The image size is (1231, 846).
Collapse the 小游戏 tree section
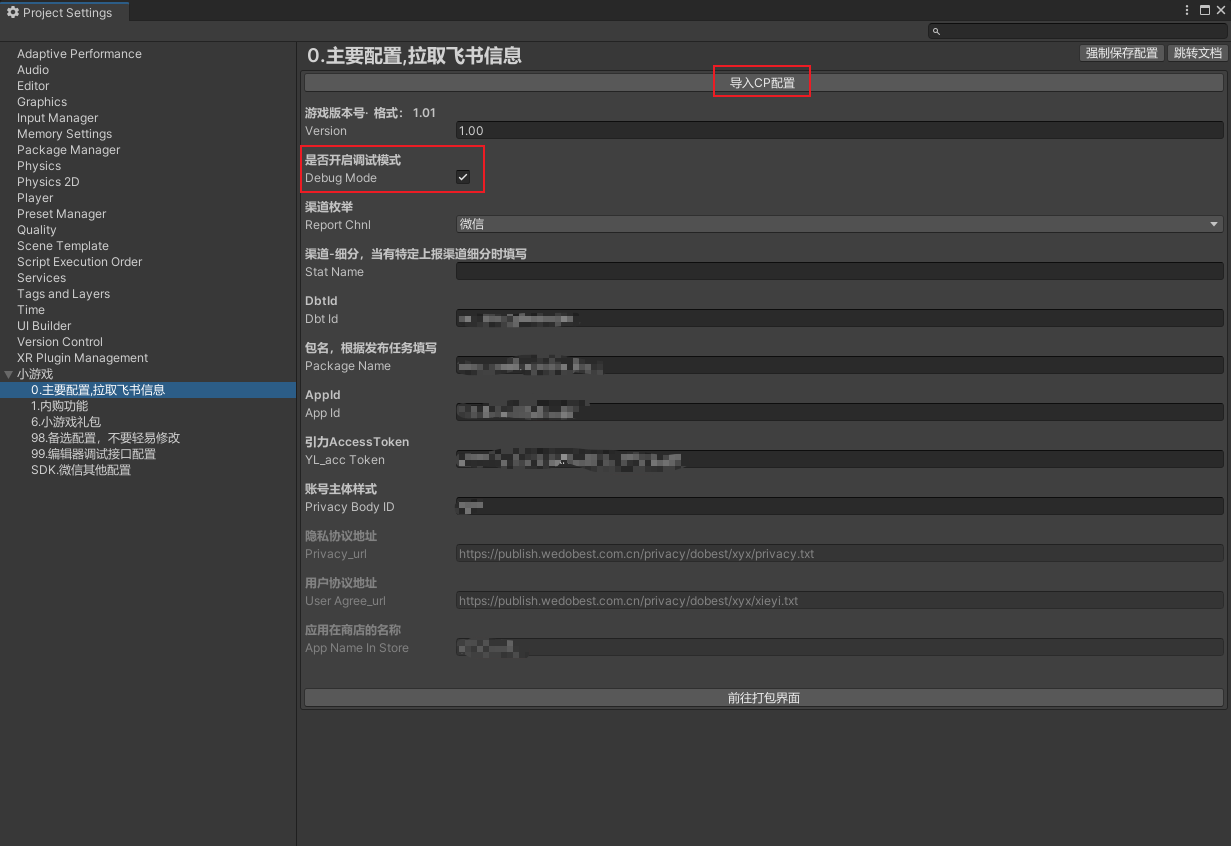point(9,374)
